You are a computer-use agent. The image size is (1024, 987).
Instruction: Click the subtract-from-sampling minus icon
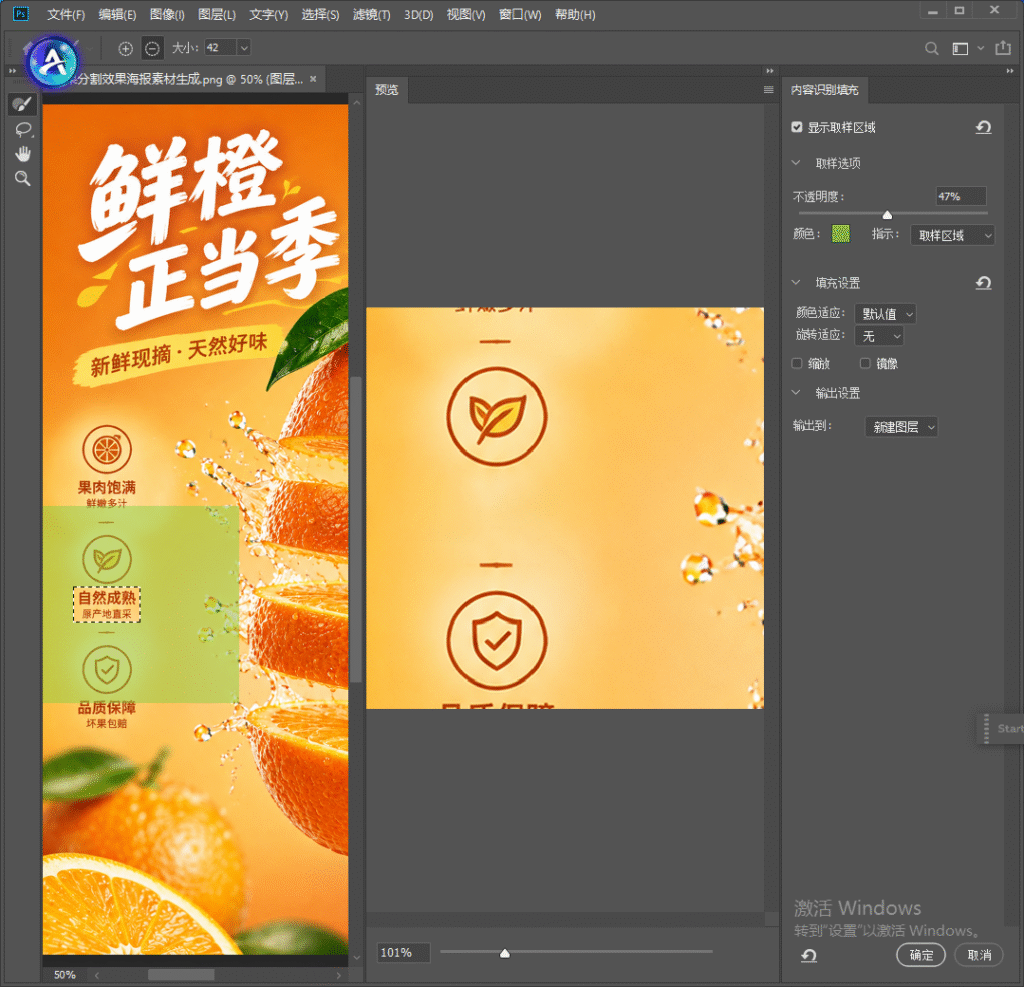click(x=152, y=48)
